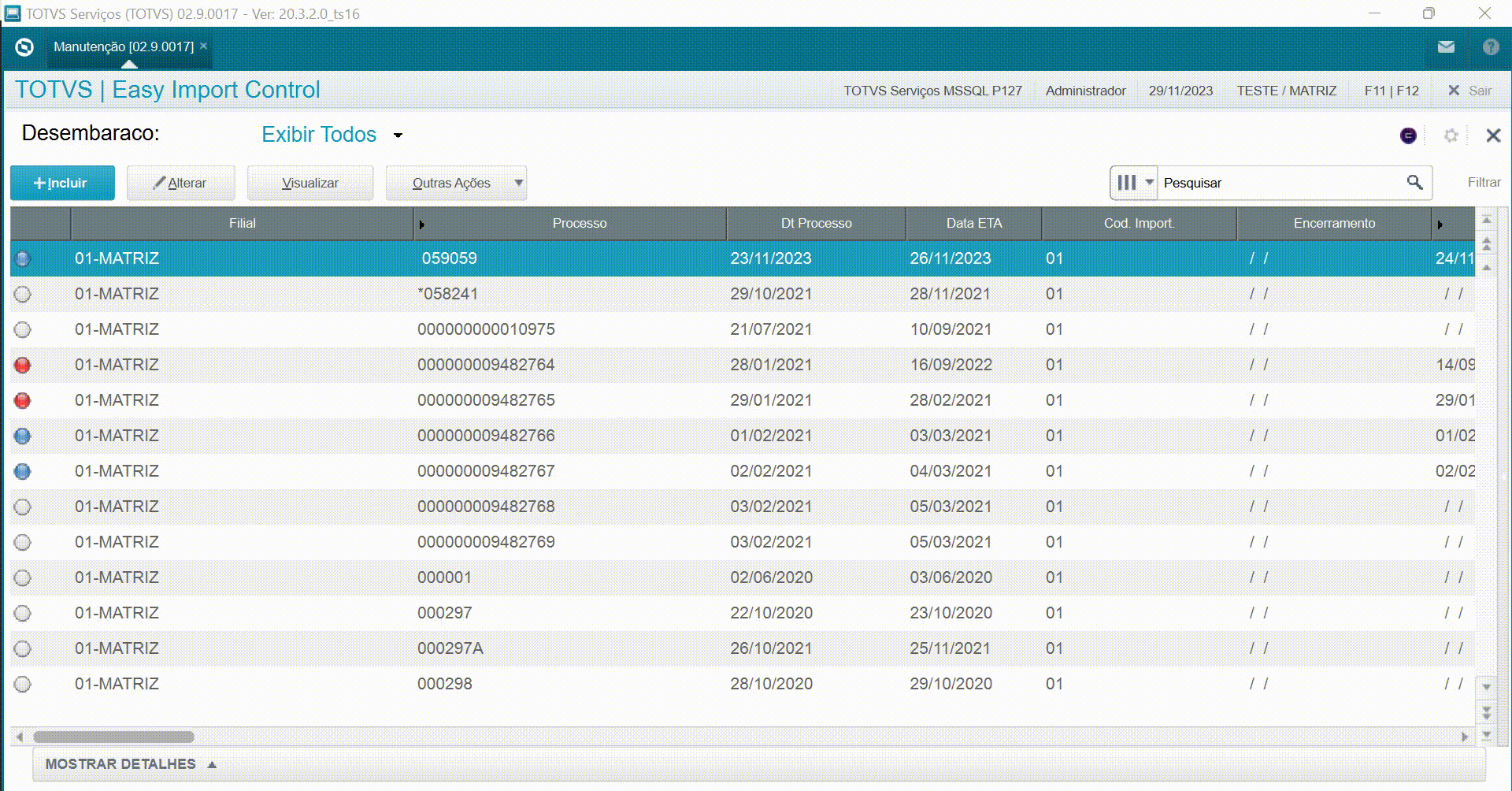Sort by the Filial column header
Screen dimensions: 1512x791
(243, 224)
